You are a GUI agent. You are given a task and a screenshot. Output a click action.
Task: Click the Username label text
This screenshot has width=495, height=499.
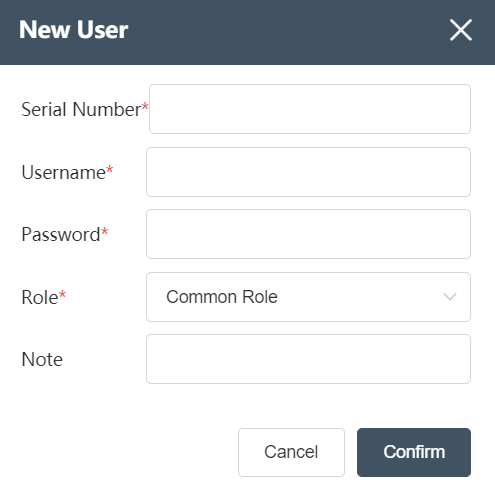pos(63,172)
